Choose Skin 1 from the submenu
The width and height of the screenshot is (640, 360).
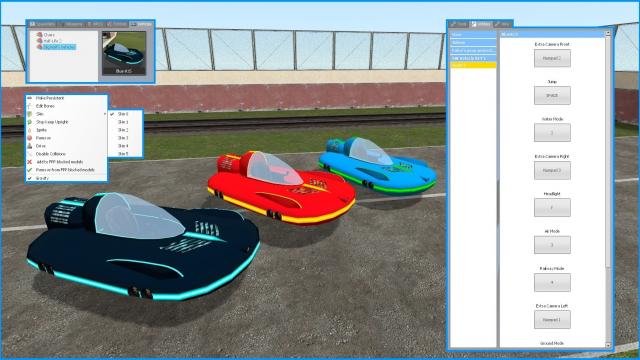coord(126,122)
